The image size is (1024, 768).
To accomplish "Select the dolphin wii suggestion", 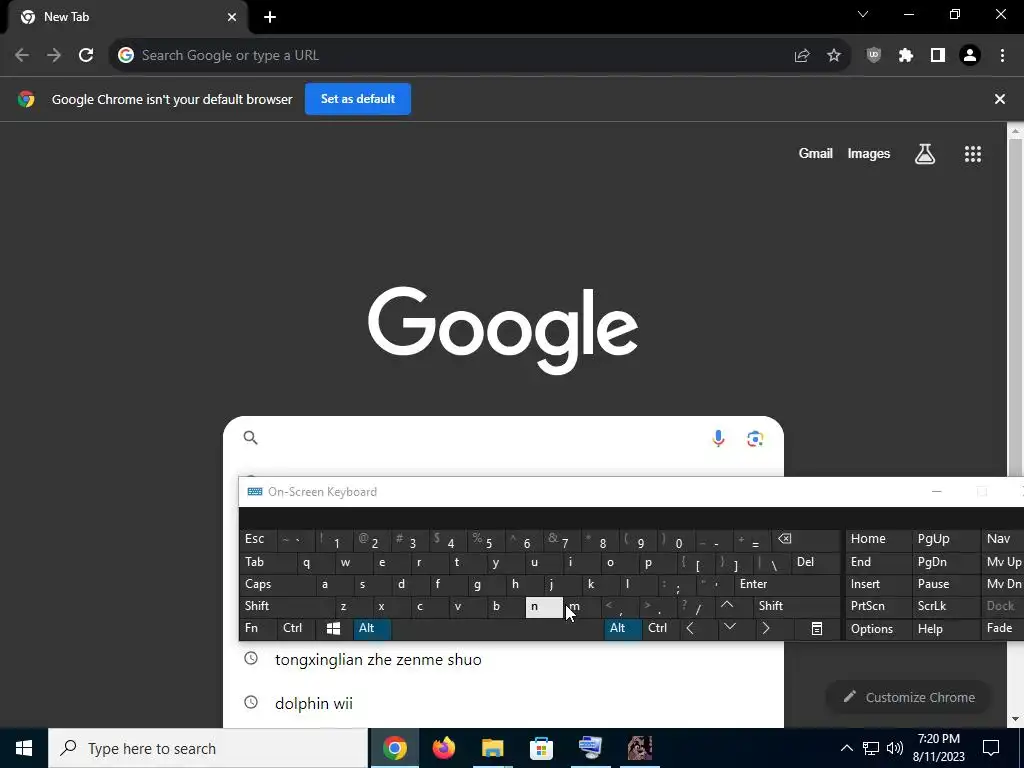I will coord(313,703).
